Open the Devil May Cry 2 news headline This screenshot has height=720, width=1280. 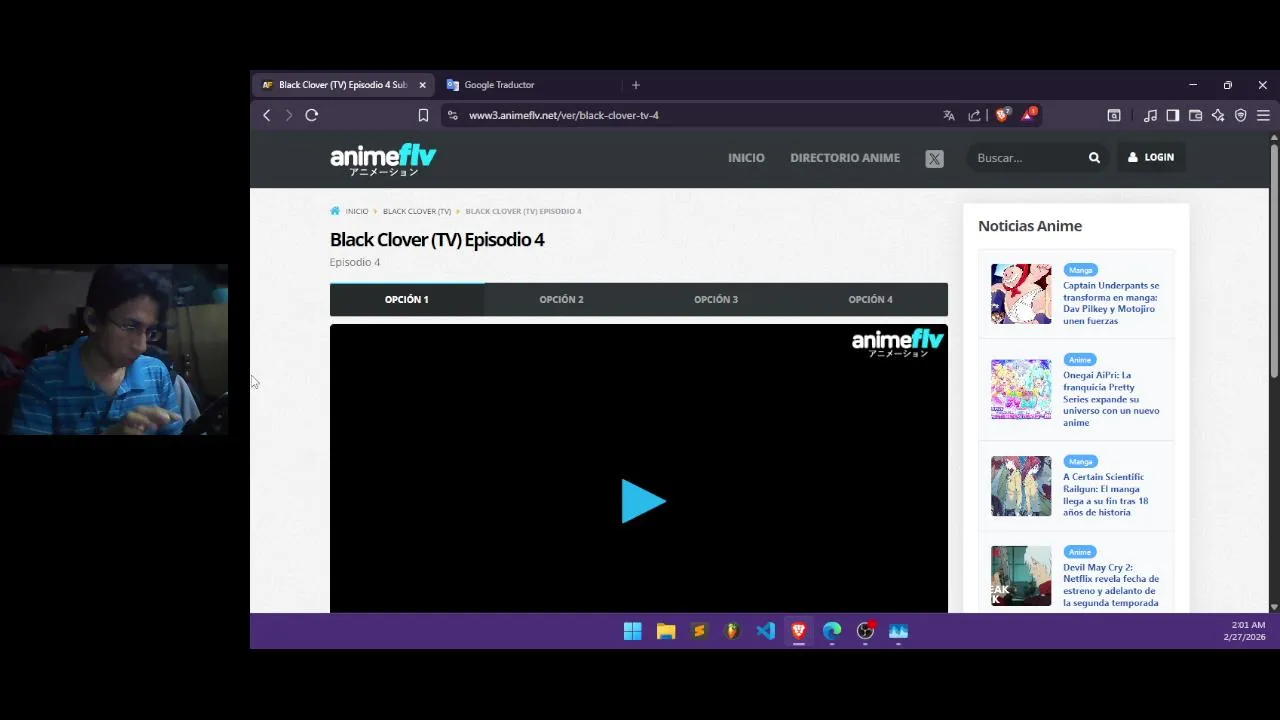(x=1111, y=585)
